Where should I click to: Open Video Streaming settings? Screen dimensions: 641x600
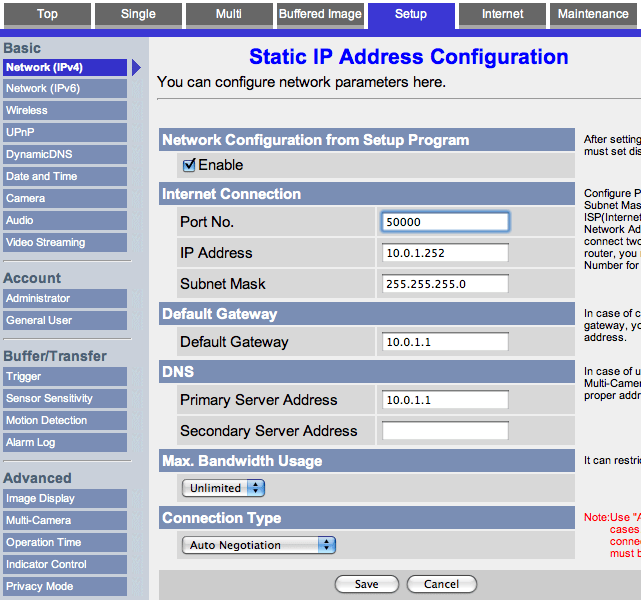65,242
